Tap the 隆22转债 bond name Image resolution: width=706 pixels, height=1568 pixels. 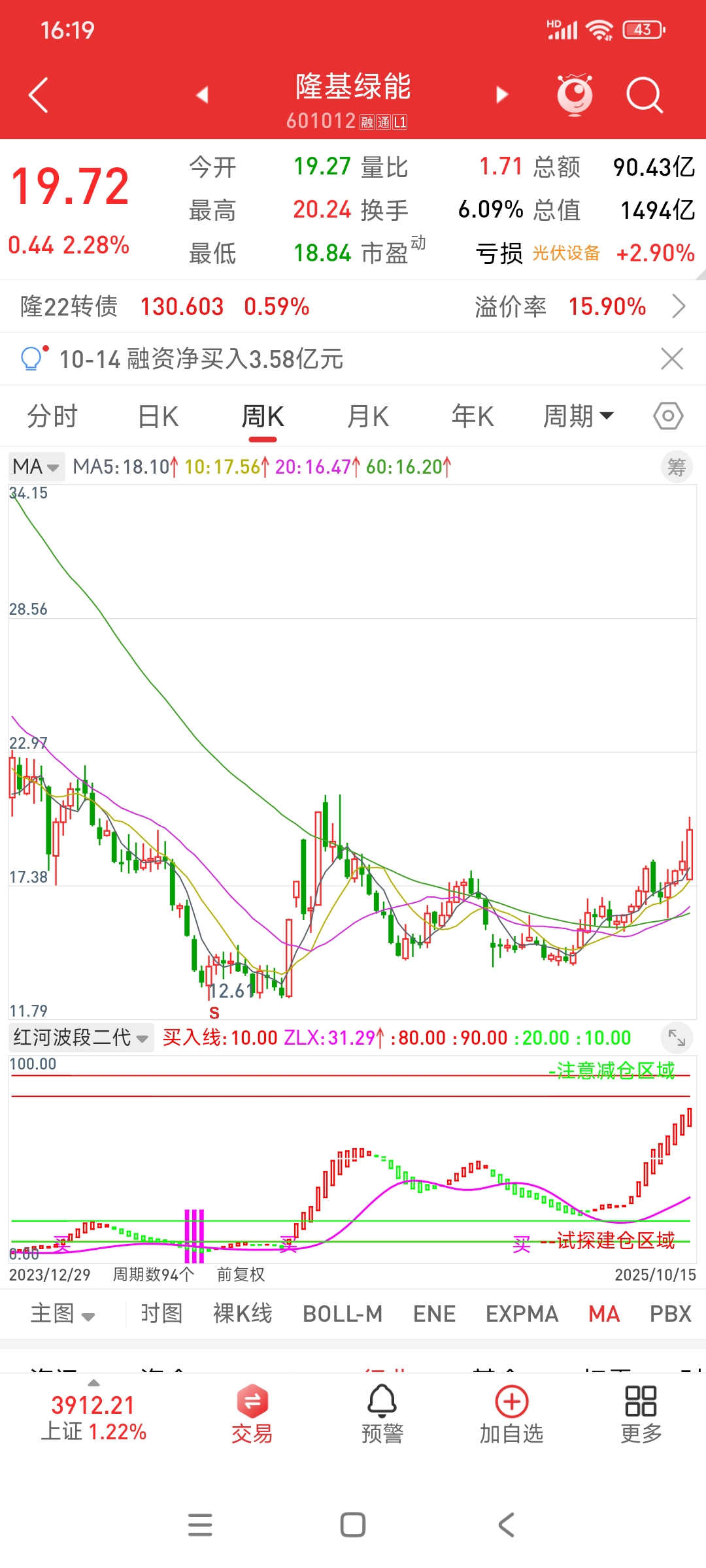tap(69, 306)
